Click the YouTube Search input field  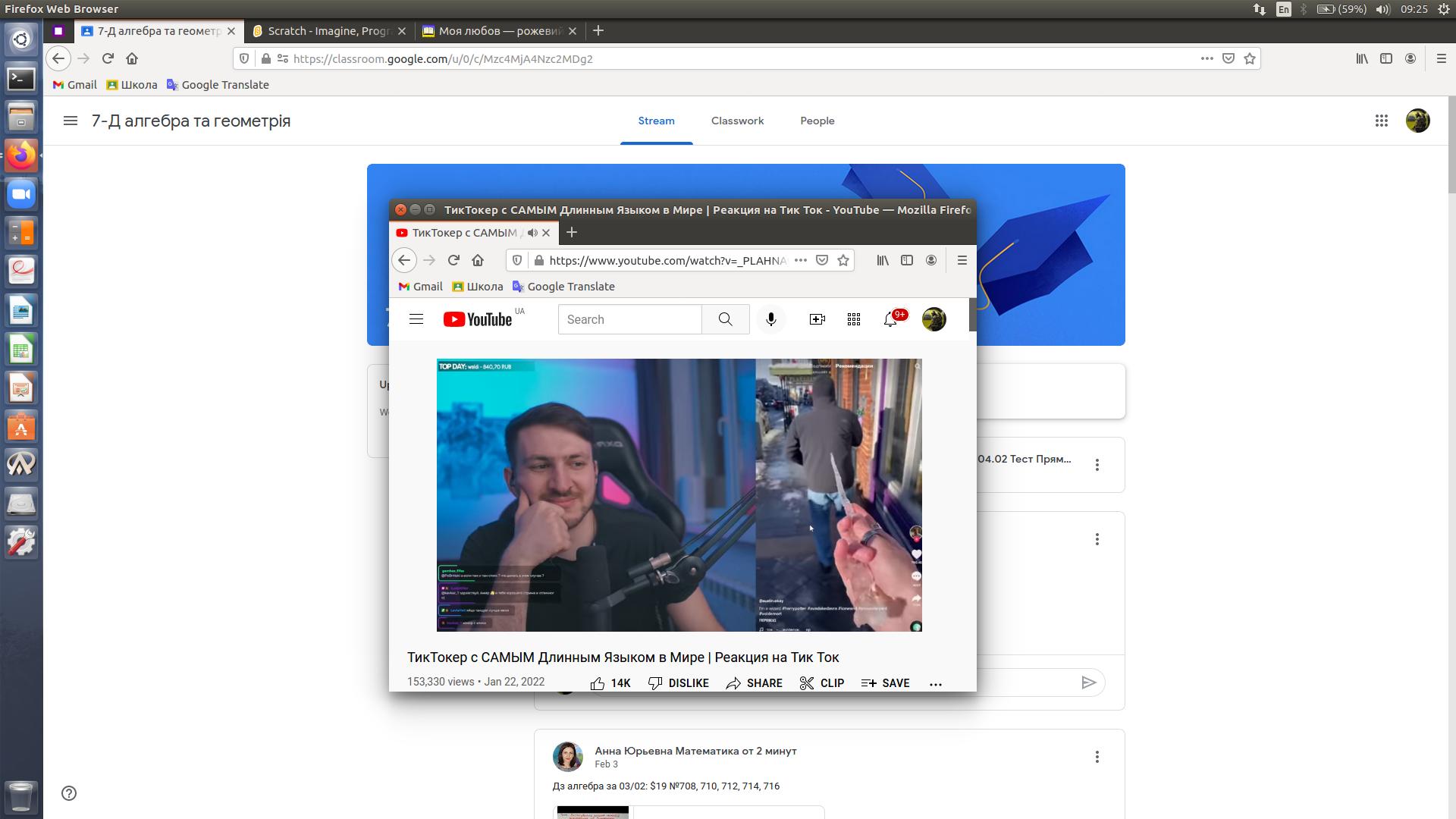(x=629, y=319)
